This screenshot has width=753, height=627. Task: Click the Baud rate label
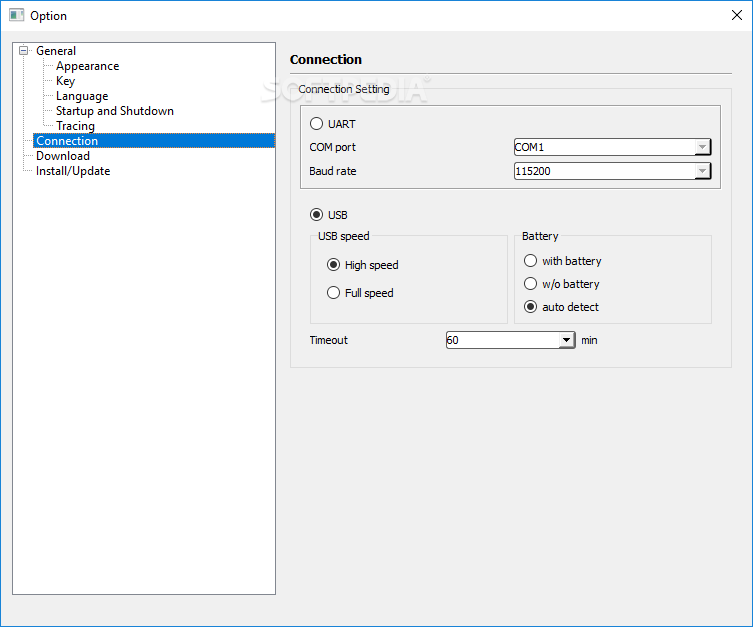[x=333, y=171]
